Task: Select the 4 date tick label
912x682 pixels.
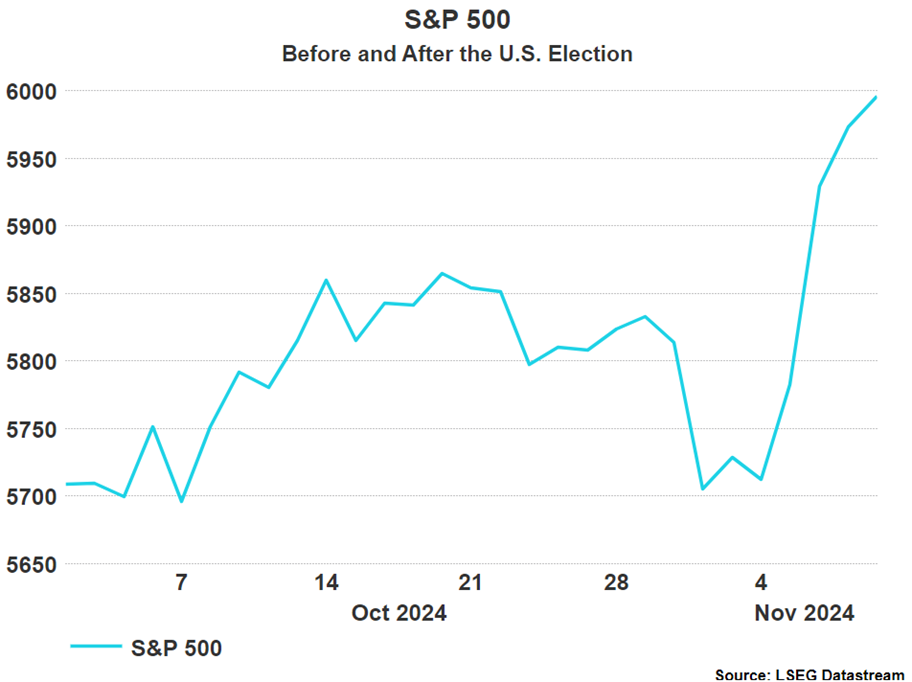Action: (x=761, y=583)
